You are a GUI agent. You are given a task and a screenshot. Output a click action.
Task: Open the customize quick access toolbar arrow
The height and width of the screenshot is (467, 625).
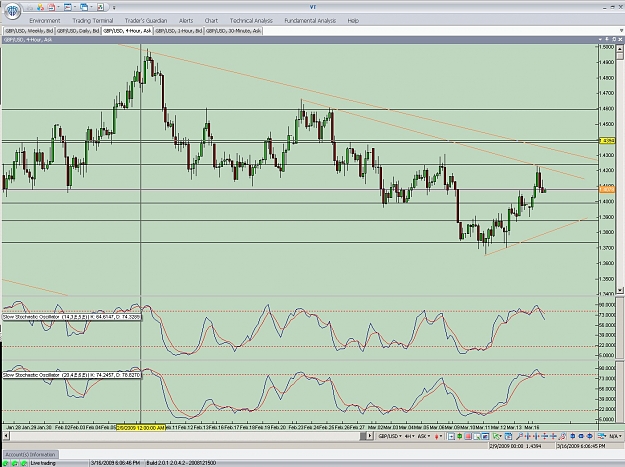pos(114,8)
